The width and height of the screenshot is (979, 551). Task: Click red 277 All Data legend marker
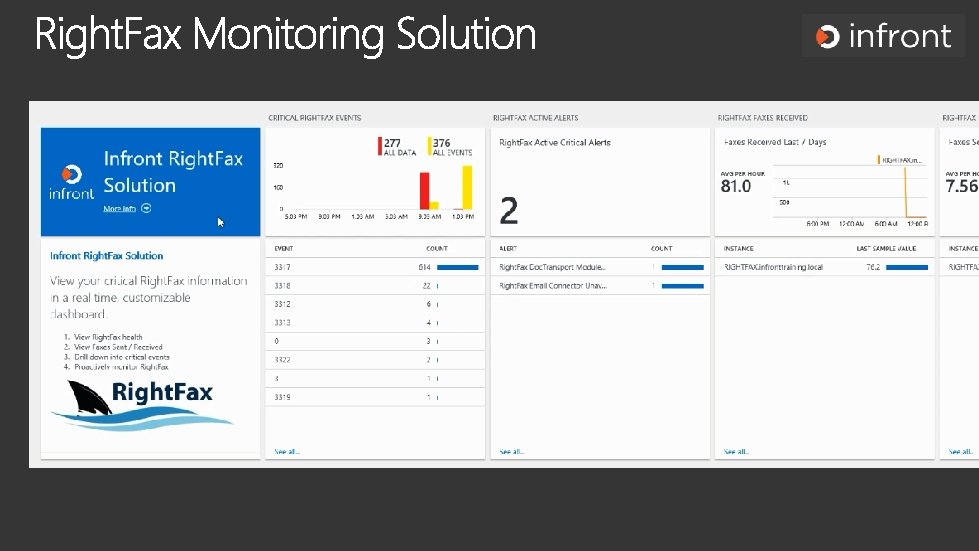click(x=380, y=146)
